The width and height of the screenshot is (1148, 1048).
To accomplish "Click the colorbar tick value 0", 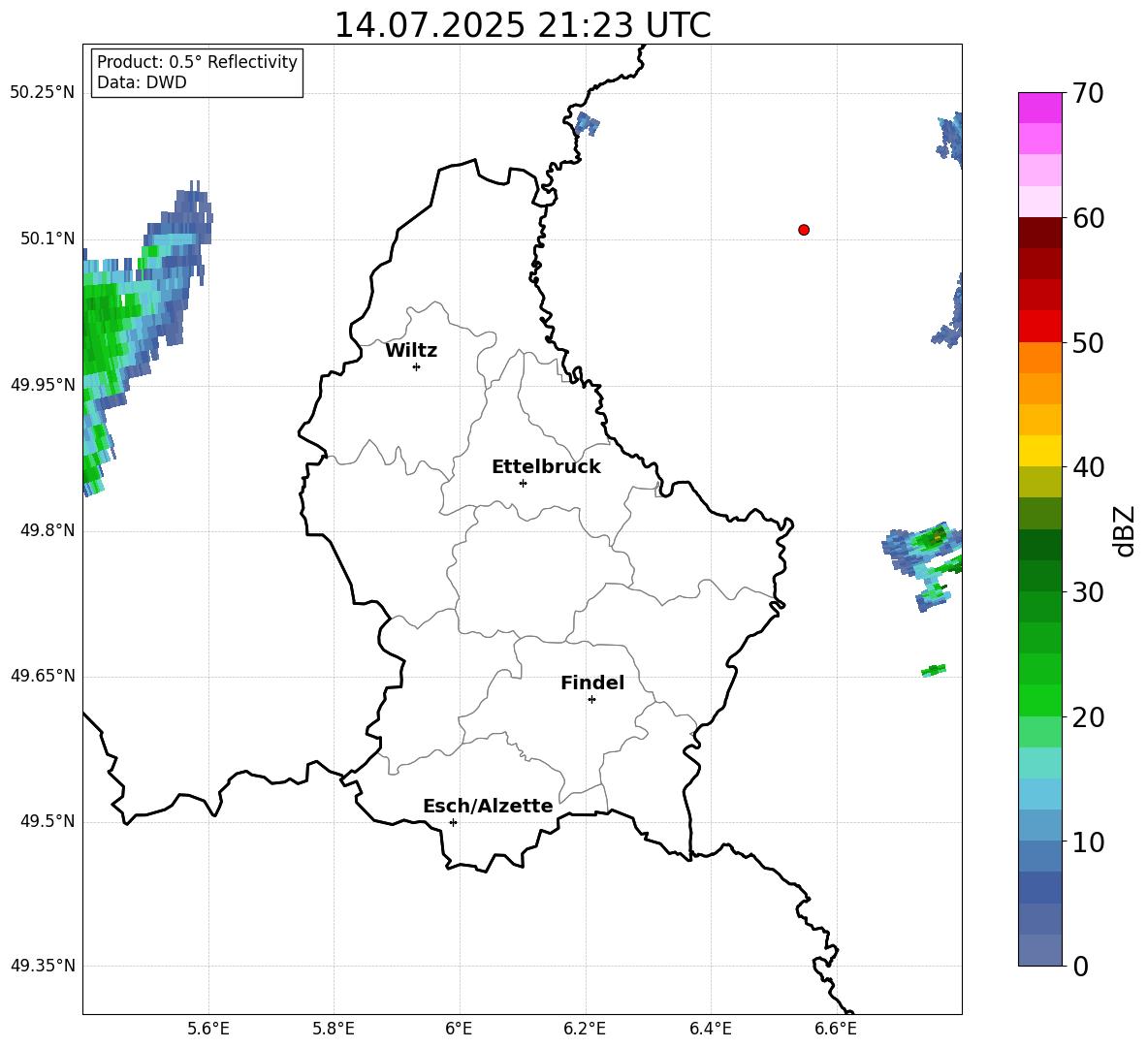I will coord(1080,966).
